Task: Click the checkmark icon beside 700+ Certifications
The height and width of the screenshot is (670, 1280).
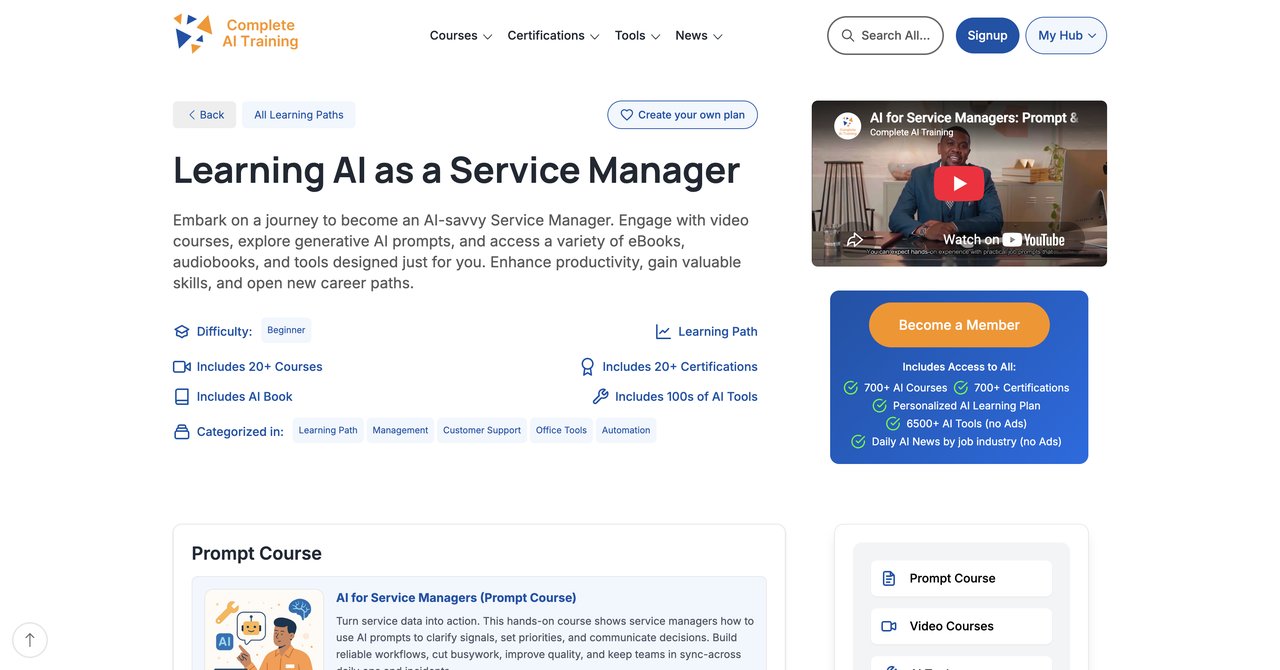Action: coord(961,388)
